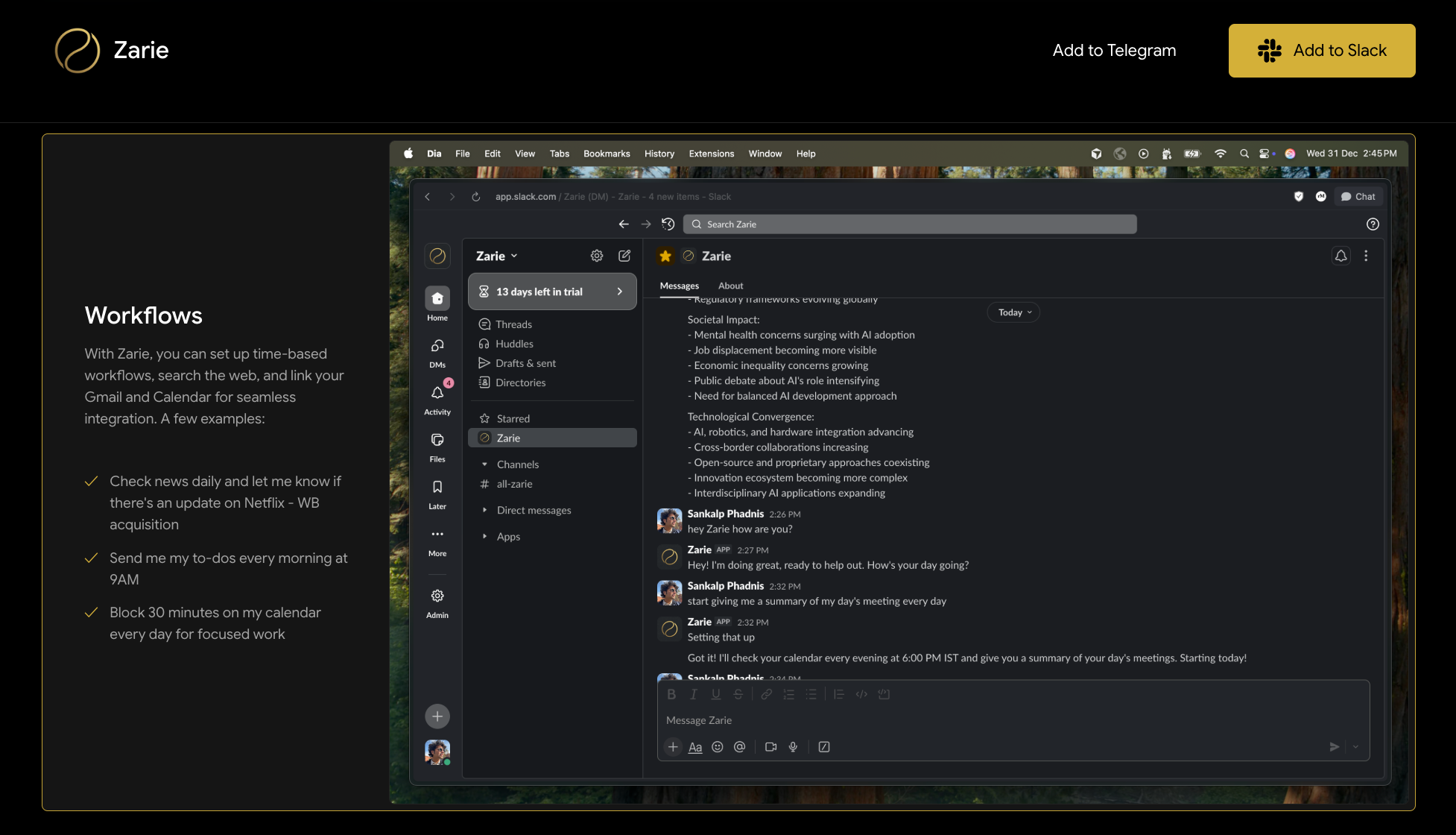Click the bold formatting icon
Viewport: 1456px width, 835px height.
click(671, 694)
